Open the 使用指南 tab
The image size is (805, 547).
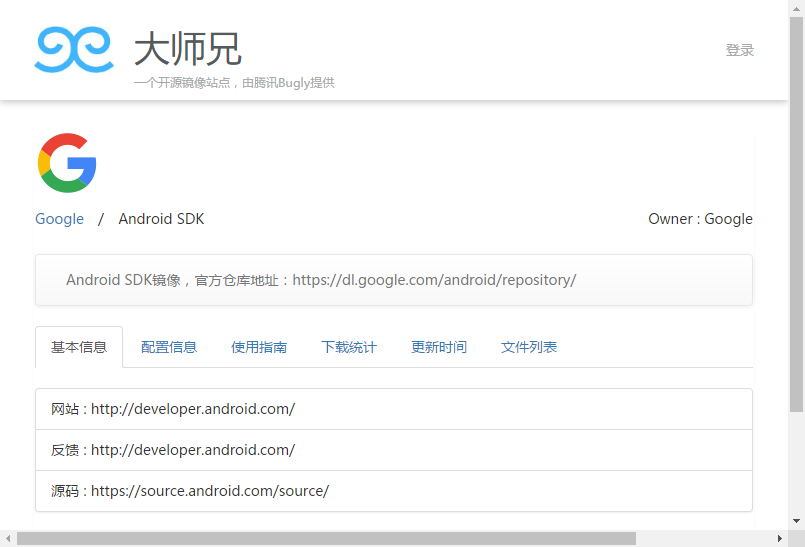click(x=259, y=347)
